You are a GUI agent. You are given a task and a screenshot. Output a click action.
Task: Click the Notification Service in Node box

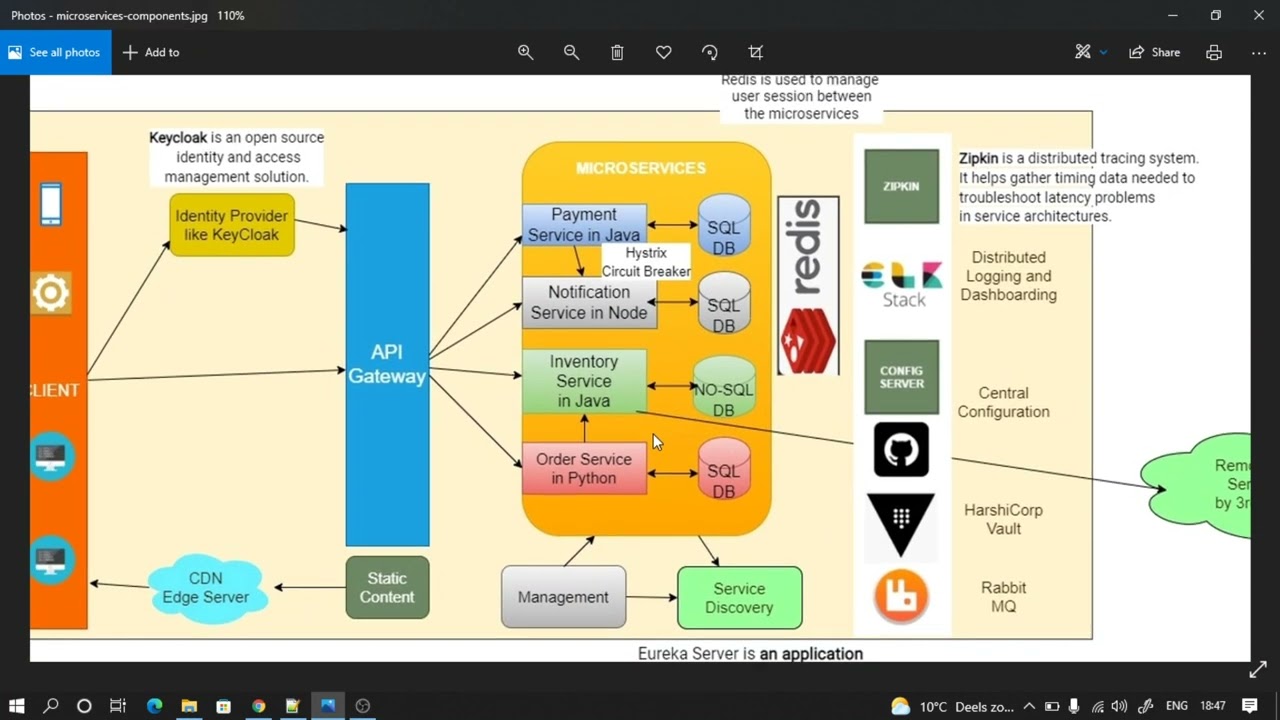pyautogui.click(x=589, y=303)
